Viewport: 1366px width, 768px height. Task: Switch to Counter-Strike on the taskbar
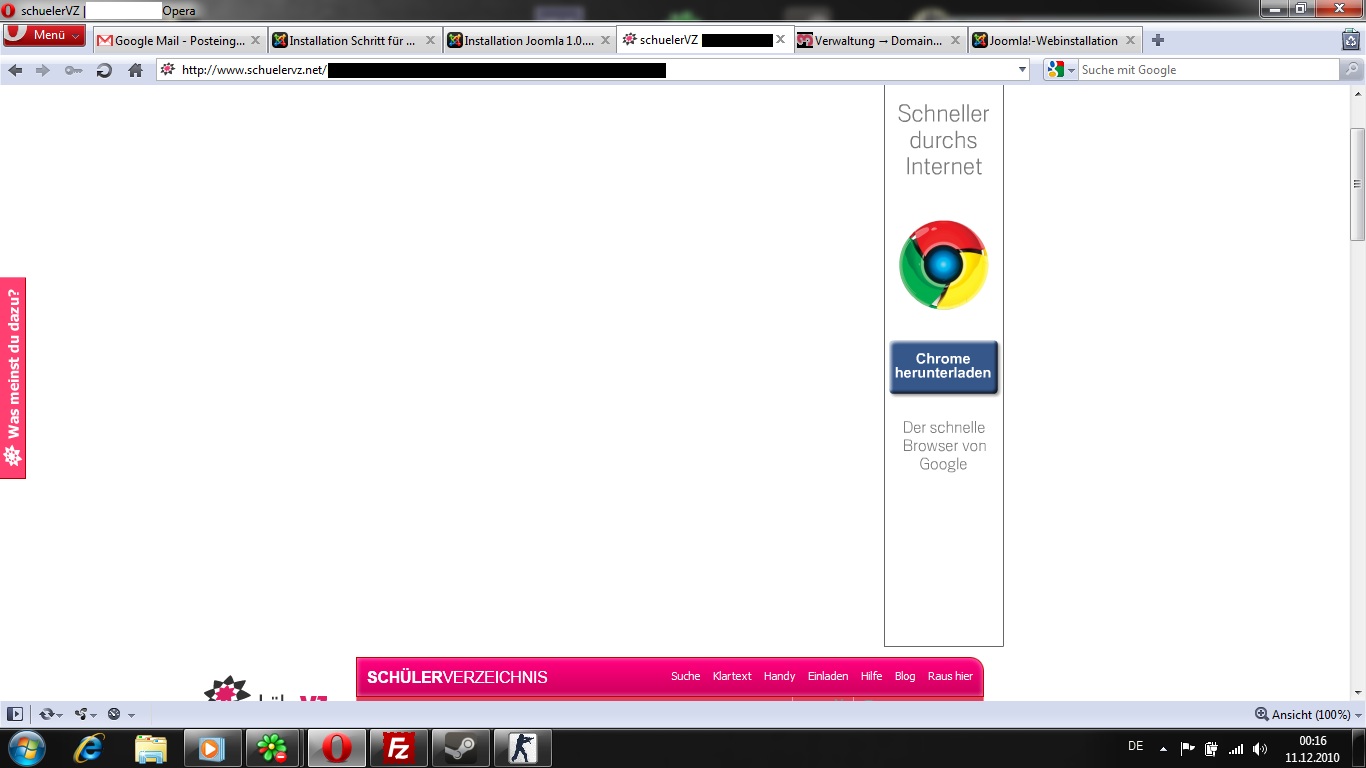click(522, 748)
